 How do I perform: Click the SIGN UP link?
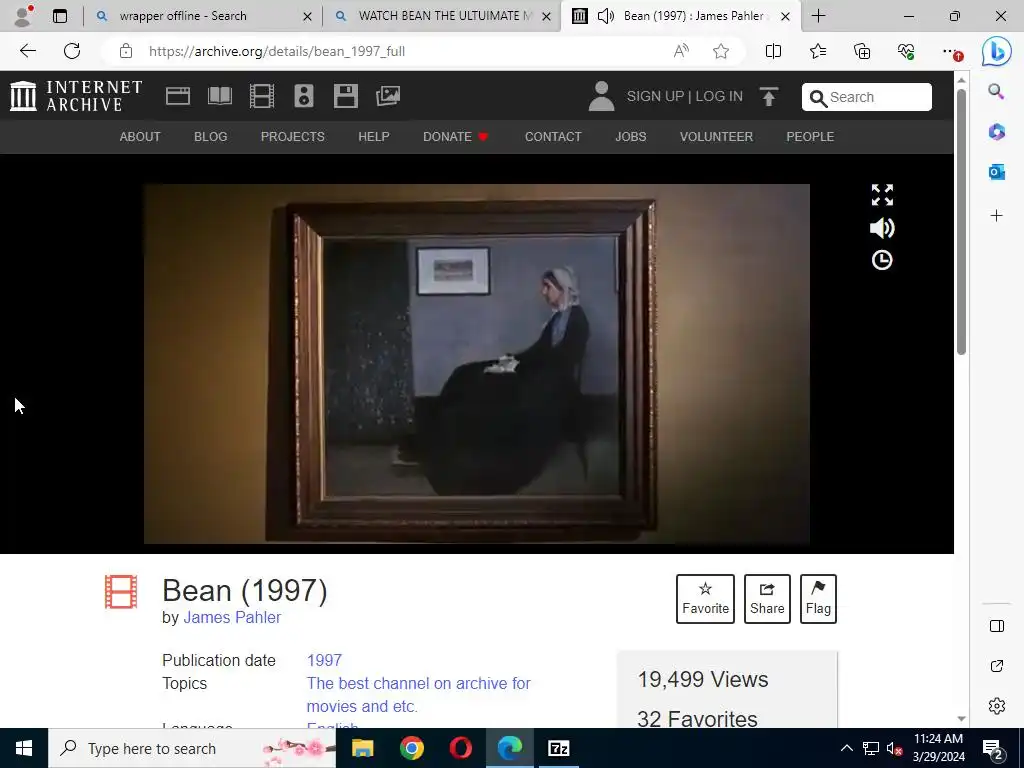[655, 97]
